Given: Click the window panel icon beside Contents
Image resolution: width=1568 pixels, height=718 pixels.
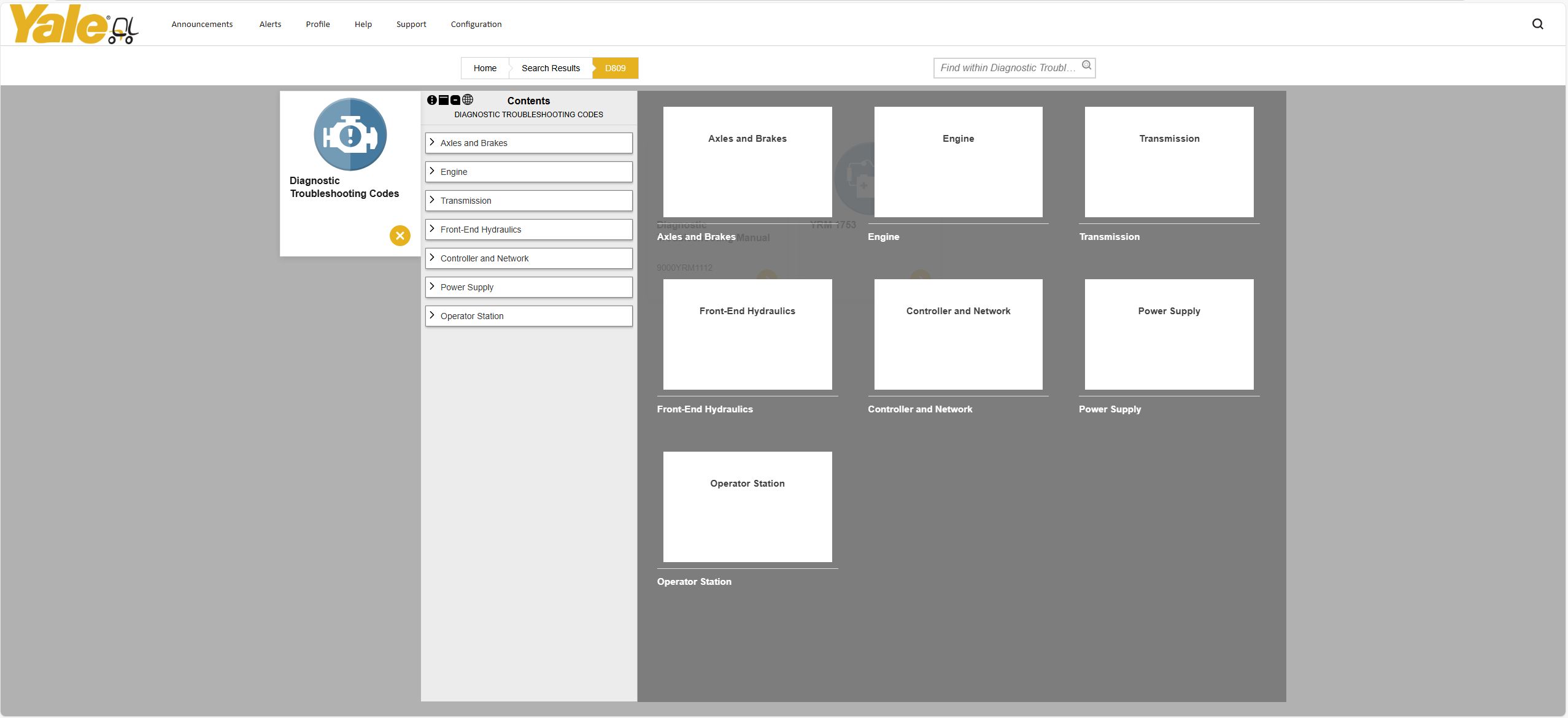Looking at the screenshot, I should 443,100.
